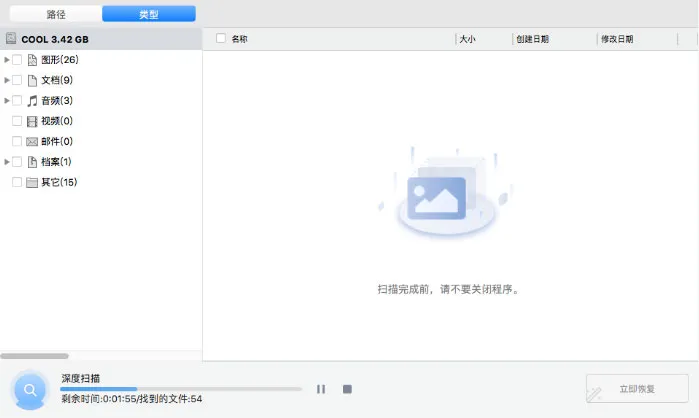
Task: Select the 图形(26) tree row
Action: tap(101, 59)
